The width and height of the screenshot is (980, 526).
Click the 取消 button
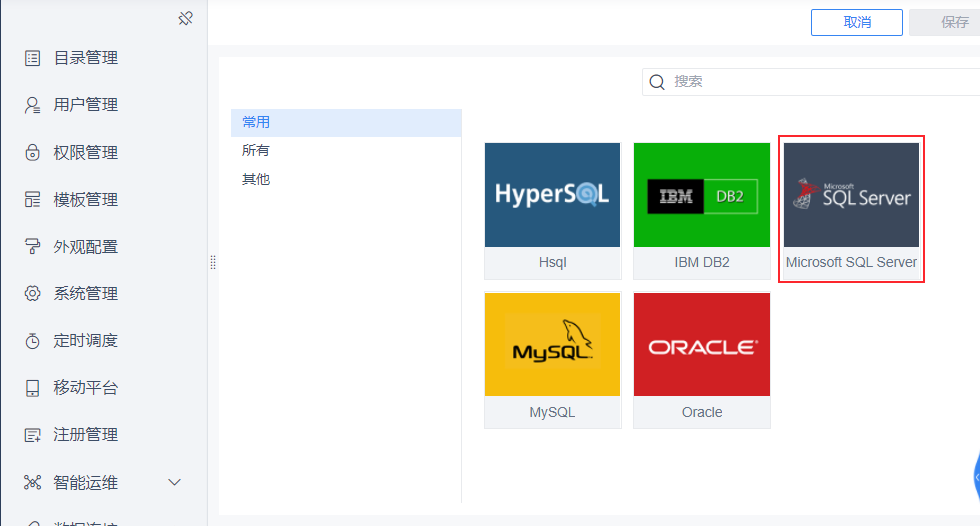click(857, 22)
